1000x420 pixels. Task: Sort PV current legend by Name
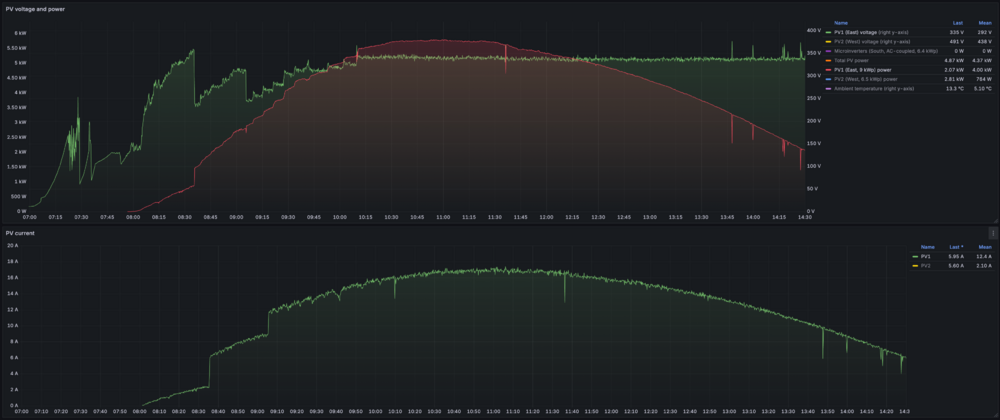(928, 247)
